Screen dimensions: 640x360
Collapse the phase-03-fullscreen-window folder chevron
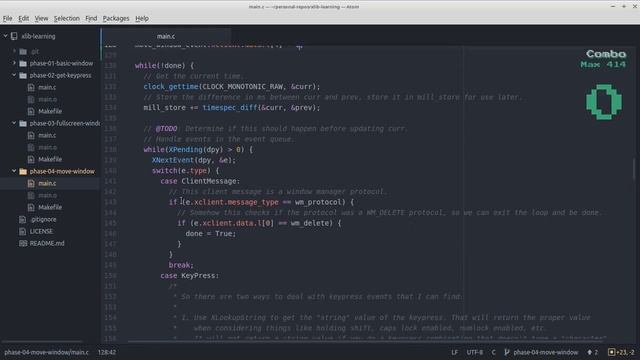(x=14, y=123)
